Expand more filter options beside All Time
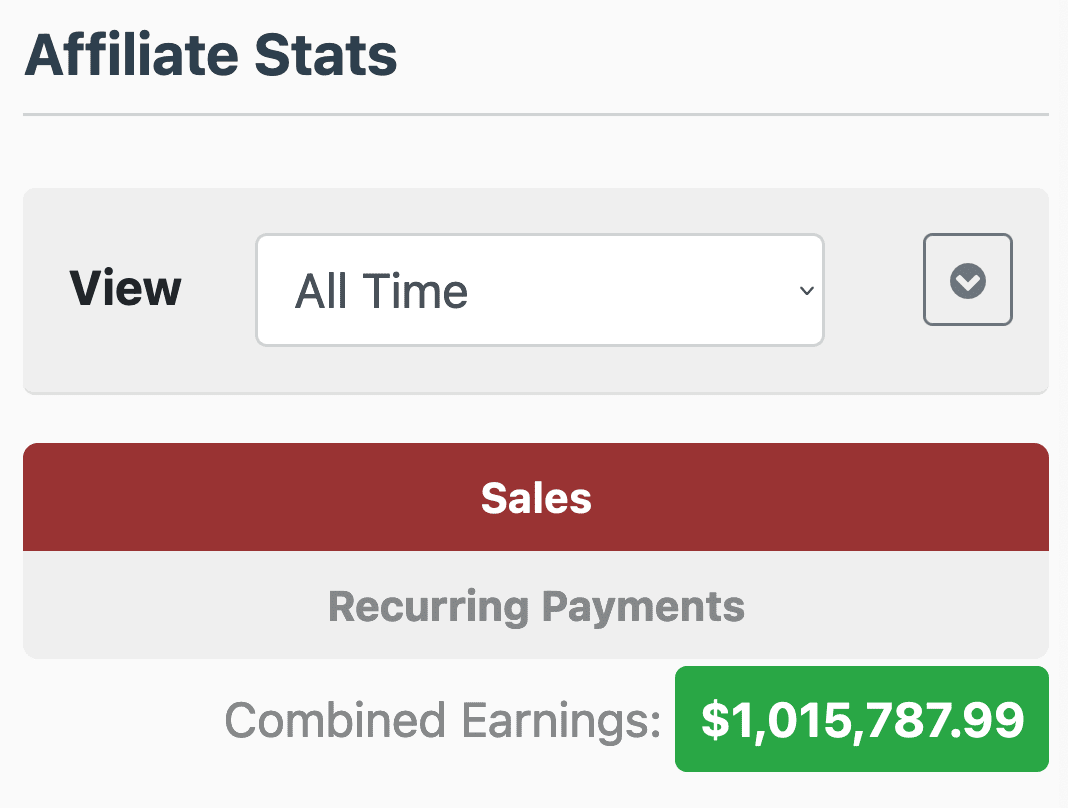Viewport: 1068px width, 808px height. coord(967,281)
